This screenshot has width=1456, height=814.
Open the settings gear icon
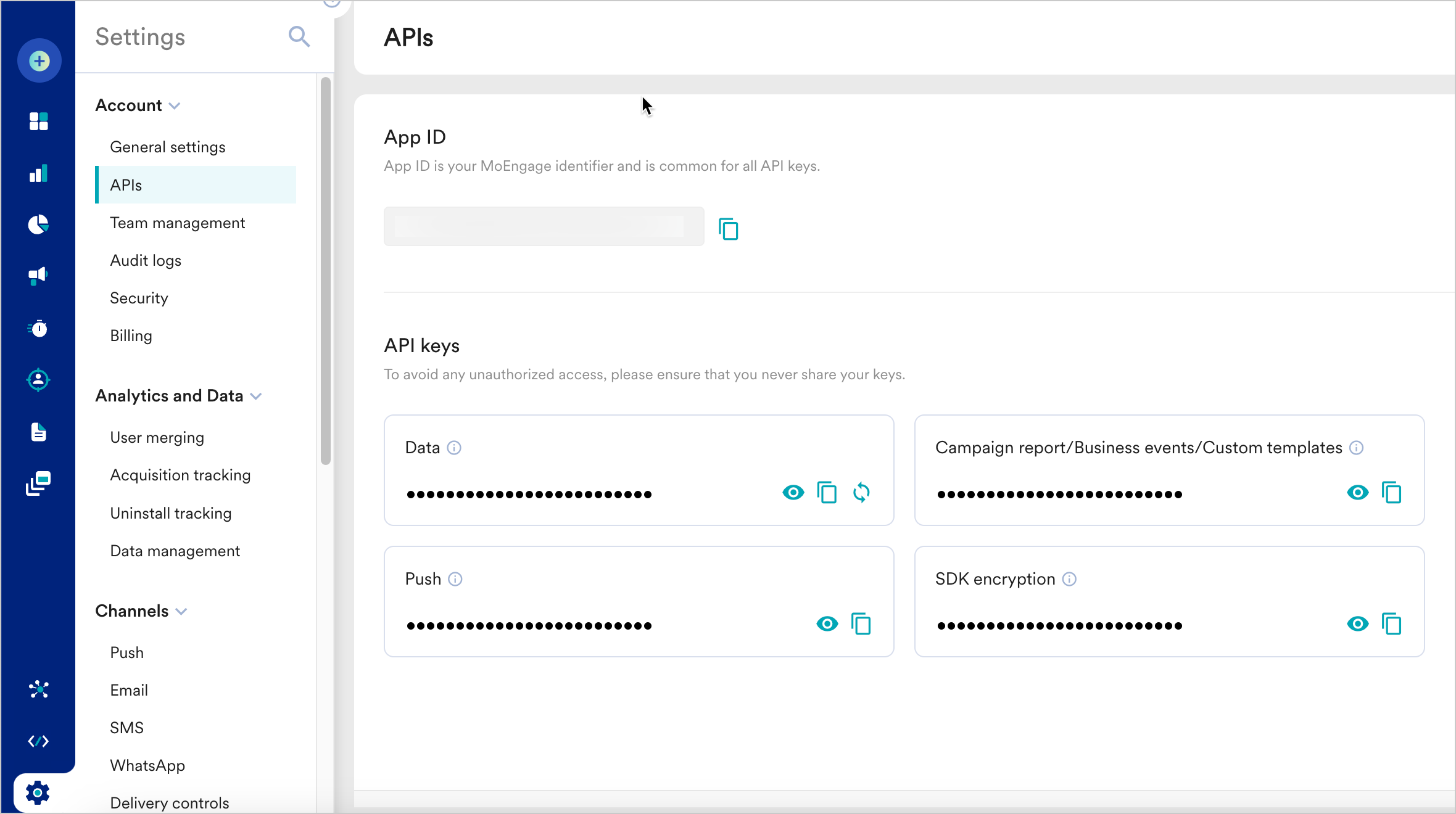pyautogui.click(x=38, y=792)
